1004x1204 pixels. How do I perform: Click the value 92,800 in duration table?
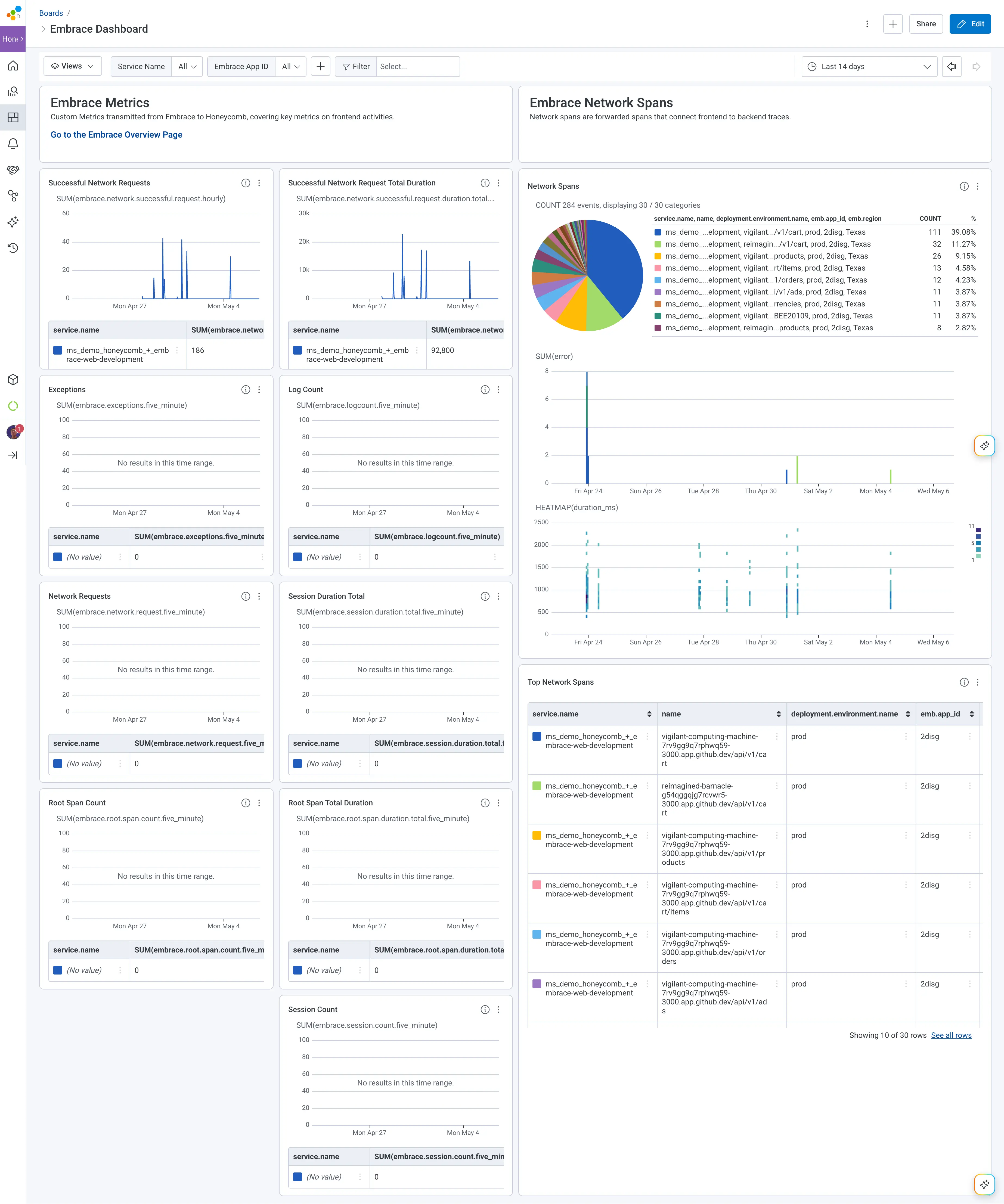pos(442,350)
